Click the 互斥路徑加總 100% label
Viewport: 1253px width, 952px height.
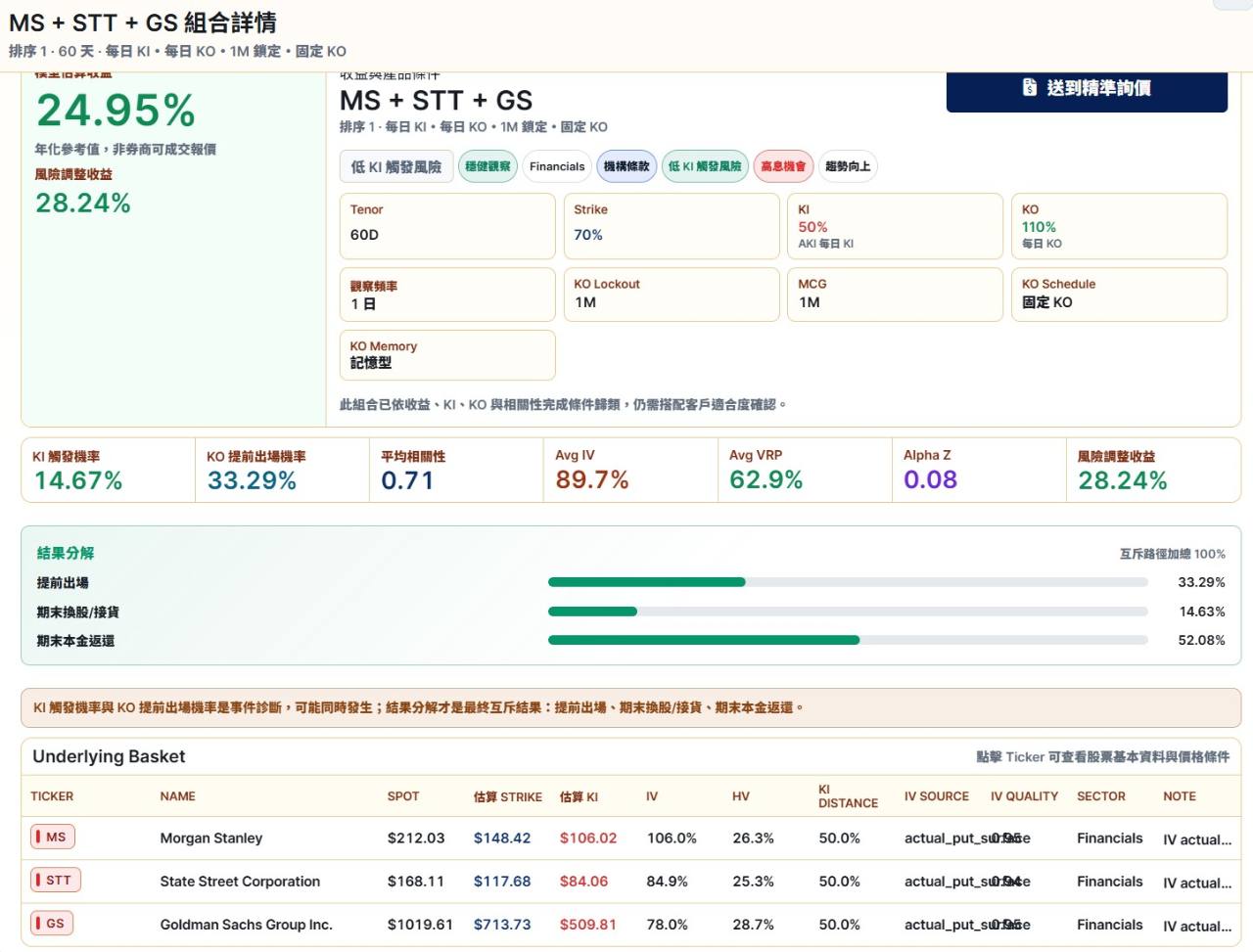pos(1173,554)
